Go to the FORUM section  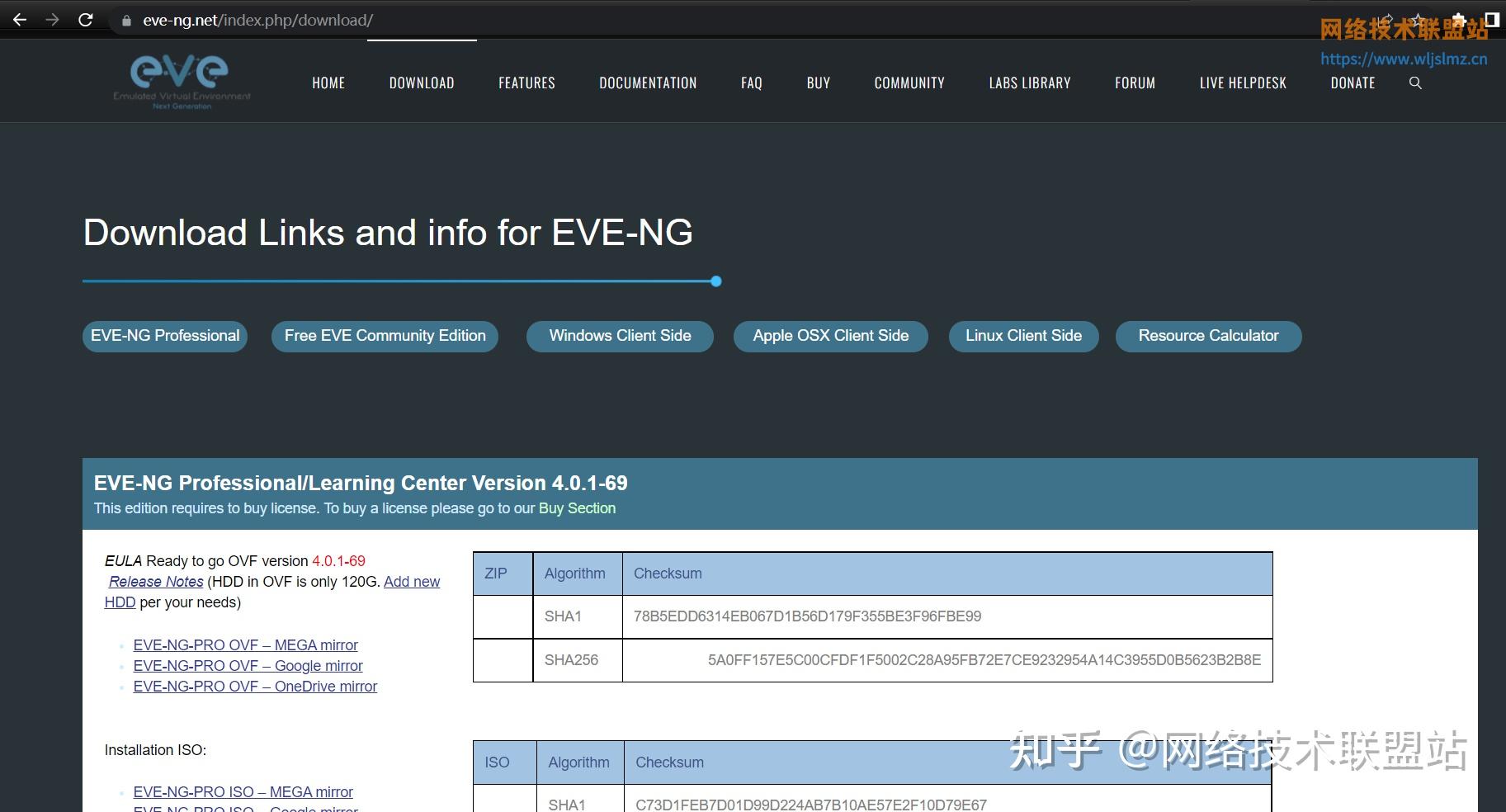[x=1135, y=83]
